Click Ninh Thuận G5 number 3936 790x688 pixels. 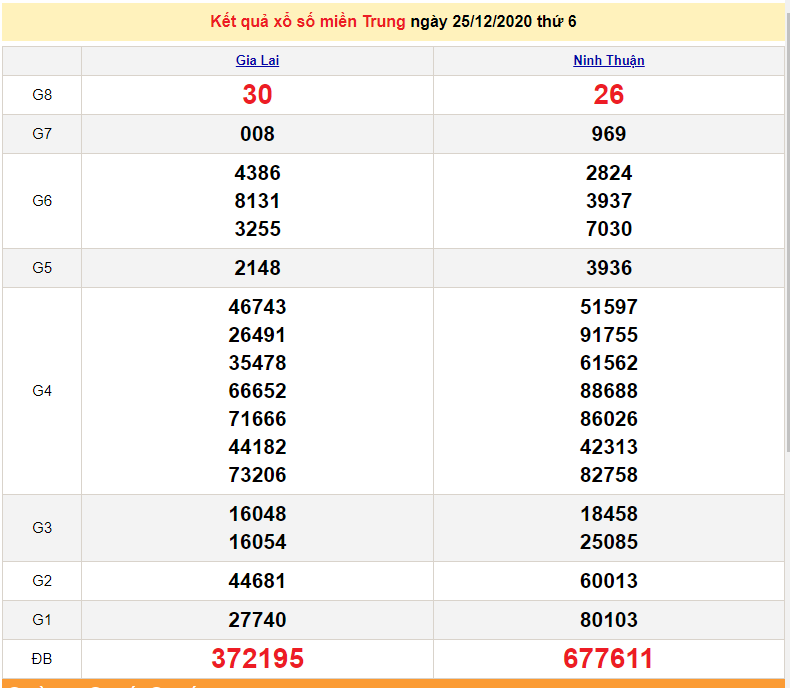tap(608, 268)
